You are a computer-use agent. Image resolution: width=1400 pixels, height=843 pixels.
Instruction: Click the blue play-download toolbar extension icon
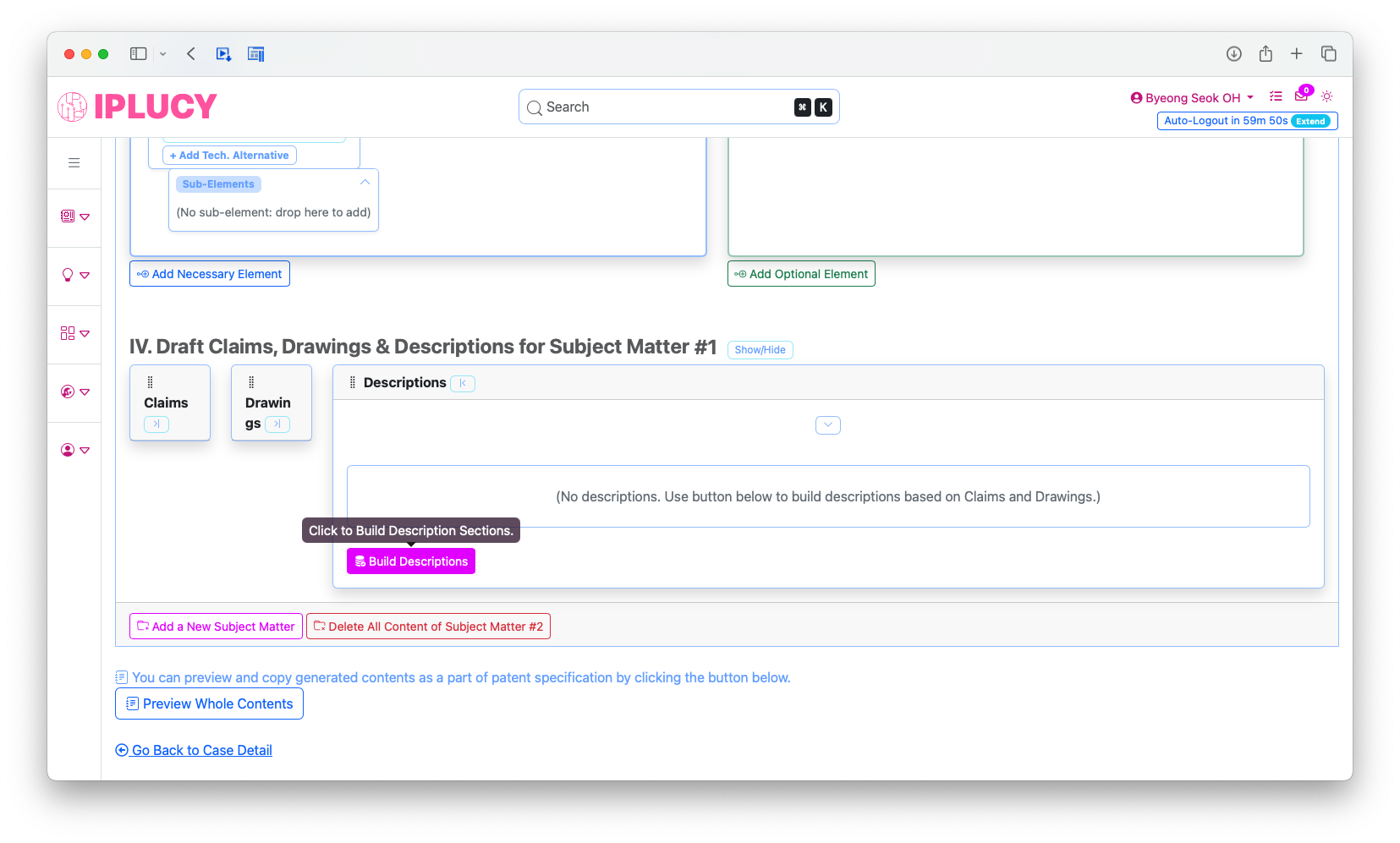tap(223, 54)
